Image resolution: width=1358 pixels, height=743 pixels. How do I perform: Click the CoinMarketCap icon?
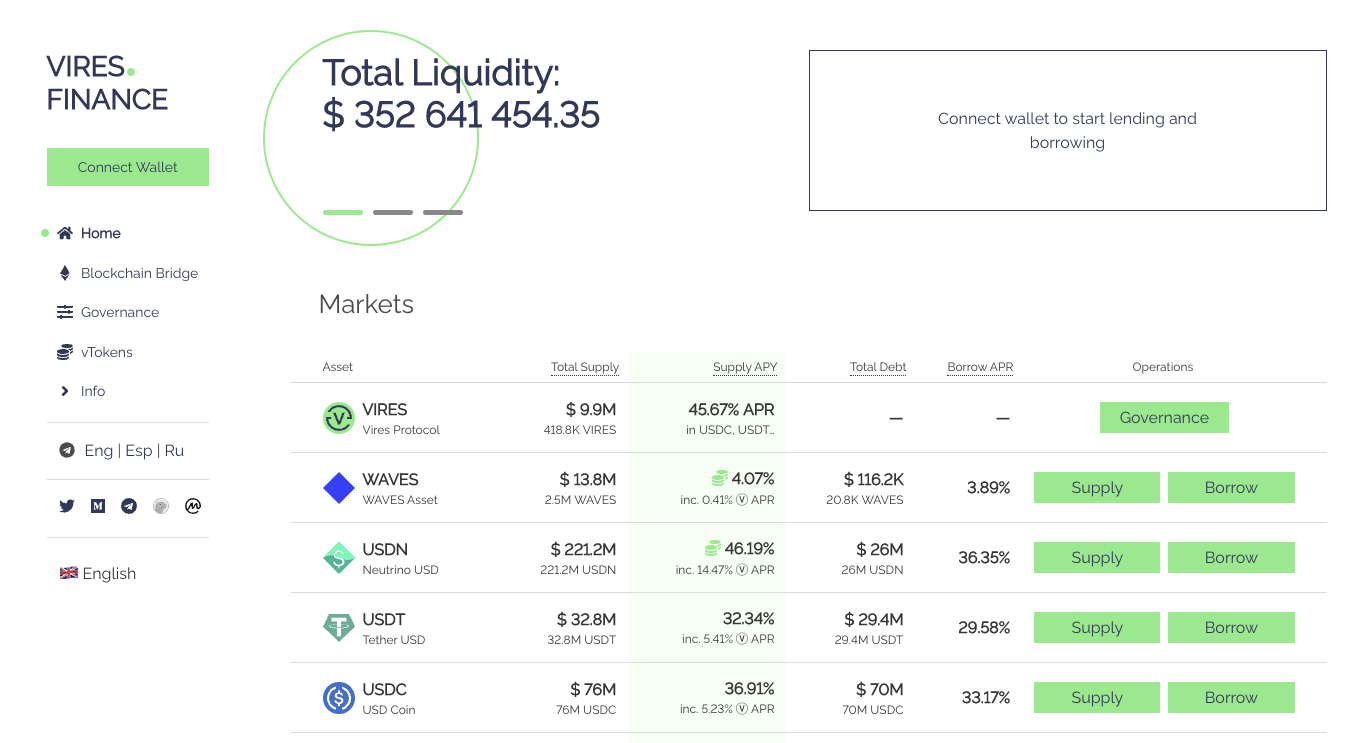(192, 506)
